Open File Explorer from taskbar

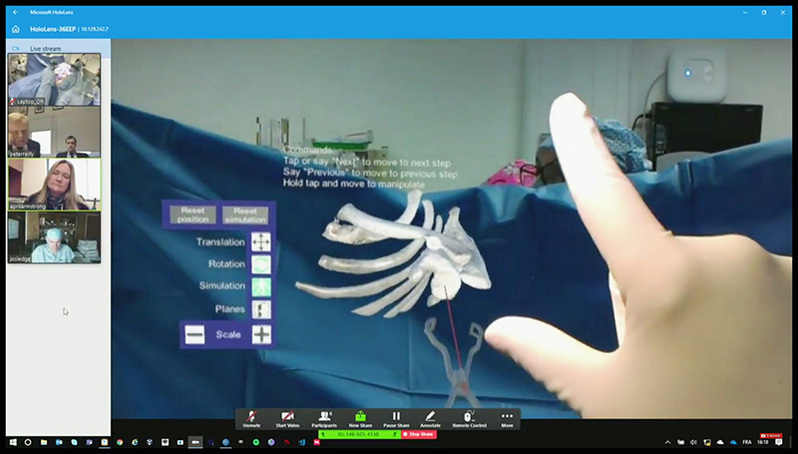44,443
